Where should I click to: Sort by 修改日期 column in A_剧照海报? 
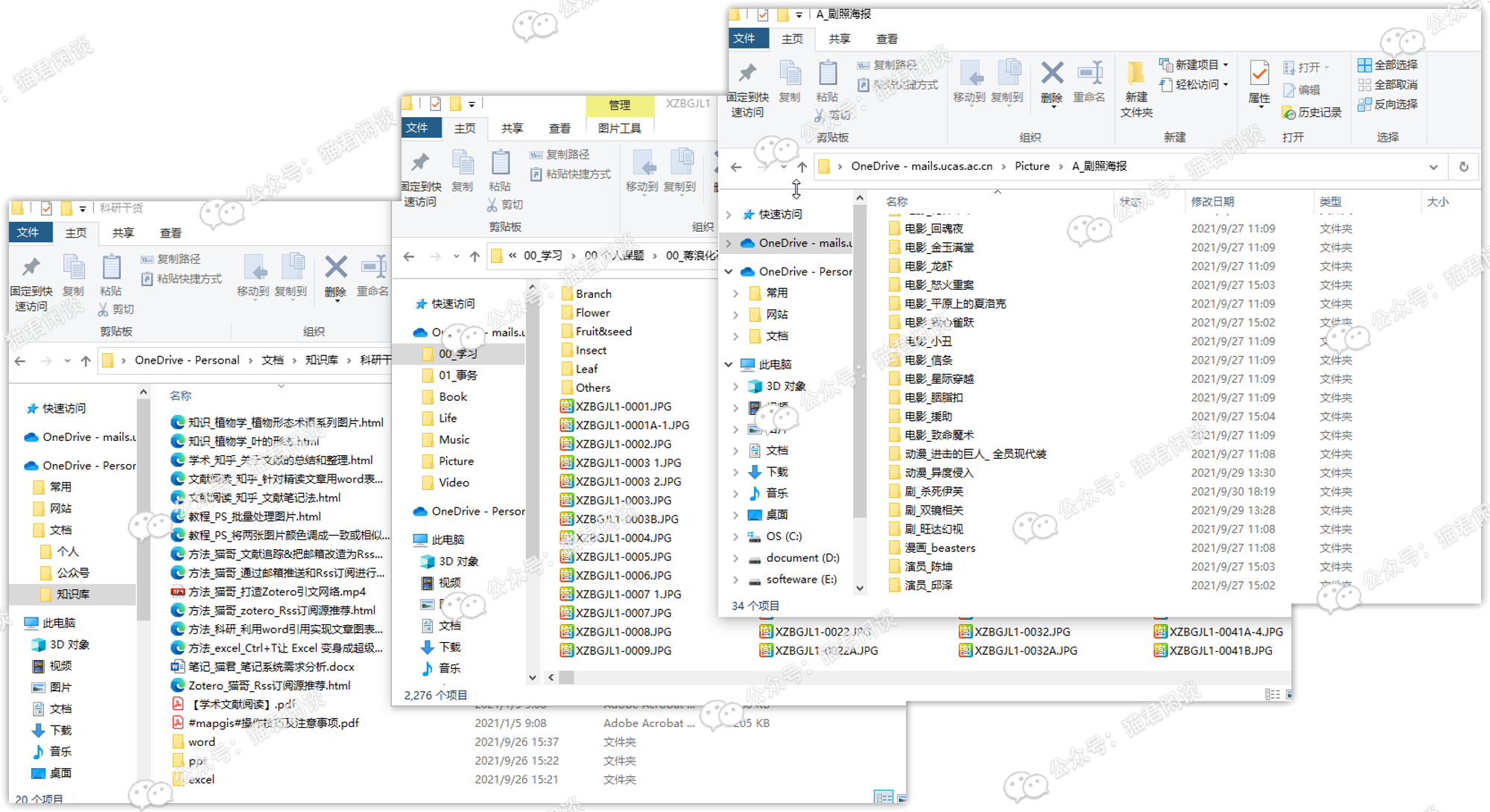click(x=1212, y=202)
